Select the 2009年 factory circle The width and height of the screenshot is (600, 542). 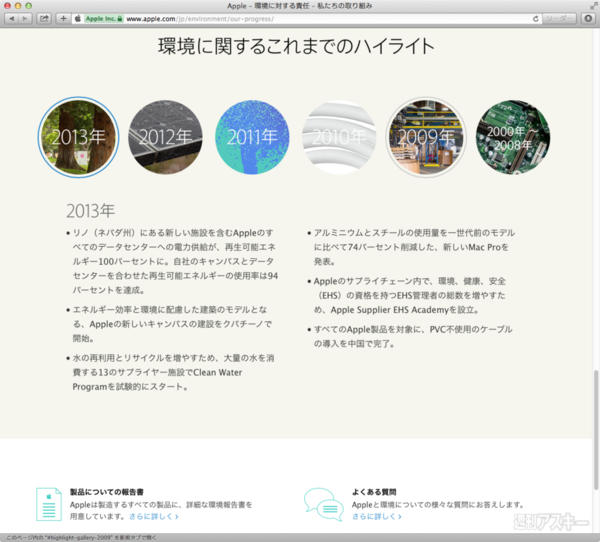426,137
